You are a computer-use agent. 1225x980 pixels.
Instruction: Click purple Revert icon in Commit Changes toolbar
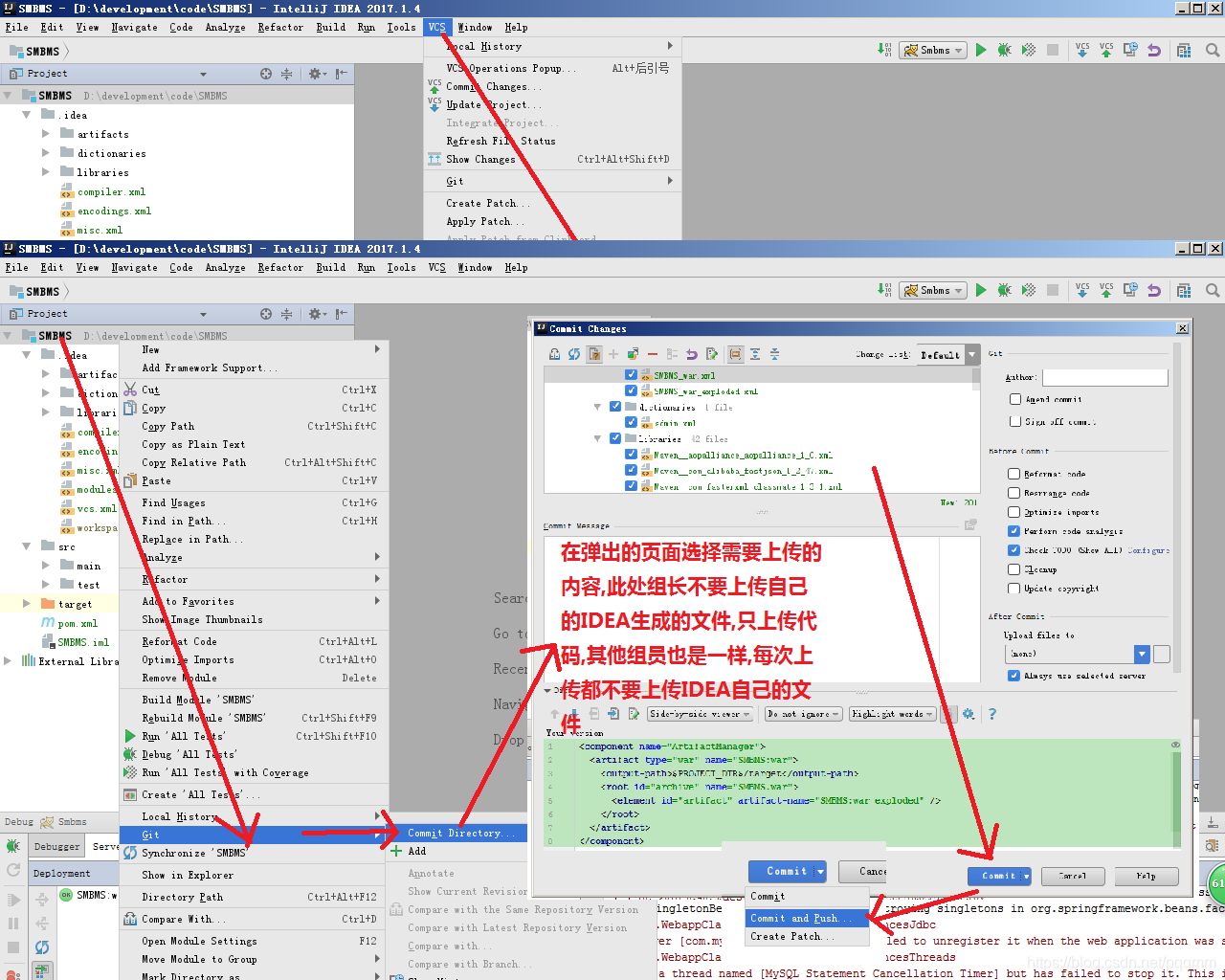point(692,354)
